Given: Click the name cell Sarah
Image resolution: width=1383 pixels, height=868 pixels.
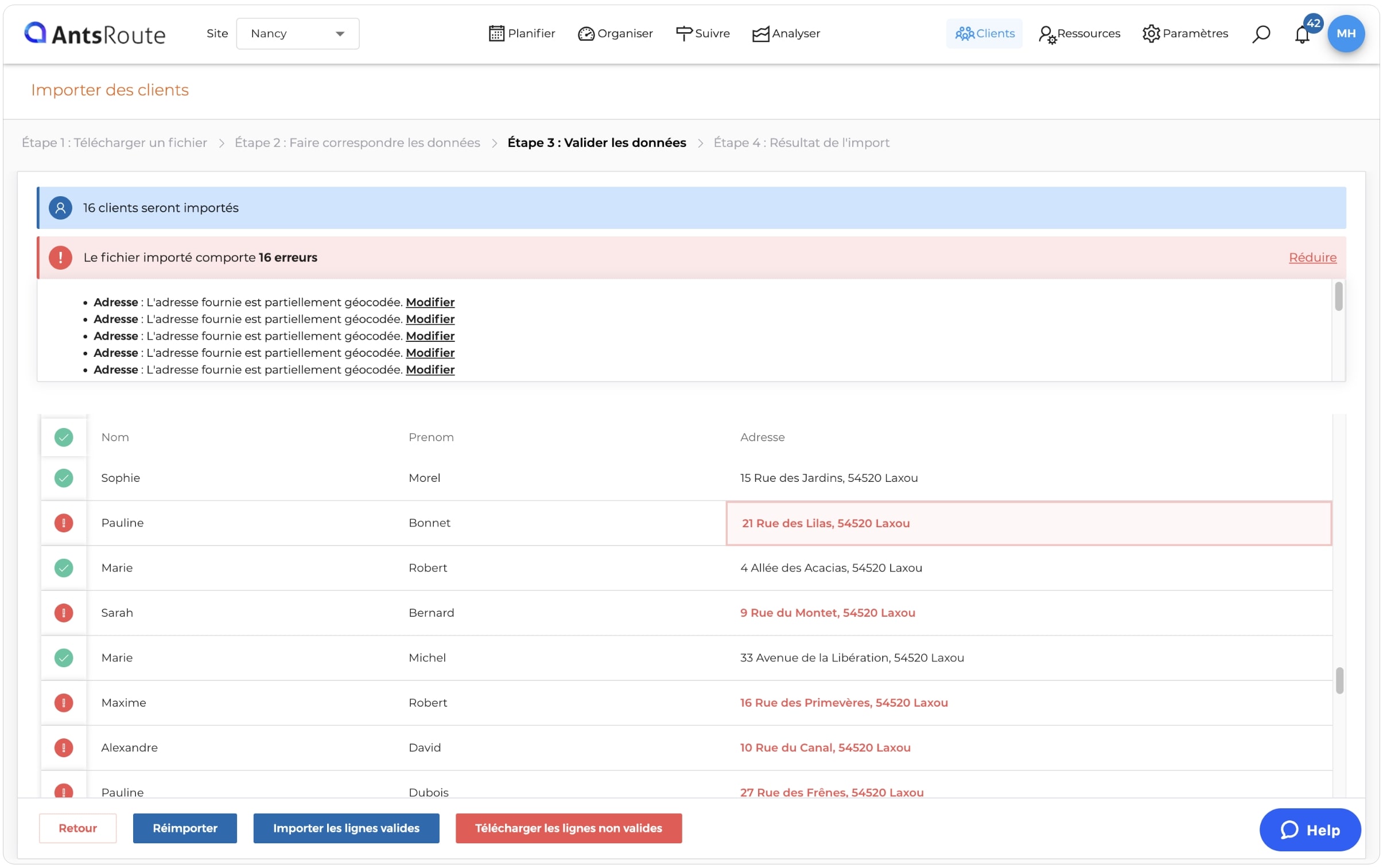Looking at the screenshot, I should [117, 613].
